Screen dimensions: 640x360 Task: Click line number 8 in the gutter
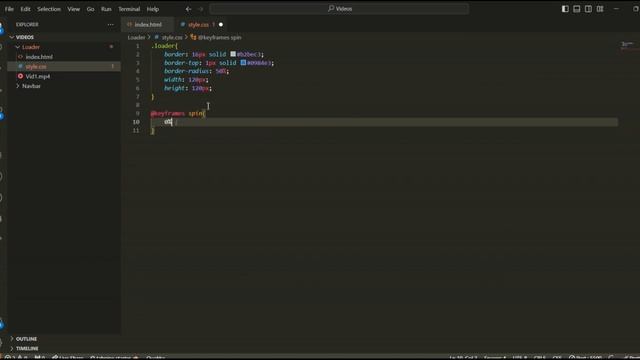[138, 105]
